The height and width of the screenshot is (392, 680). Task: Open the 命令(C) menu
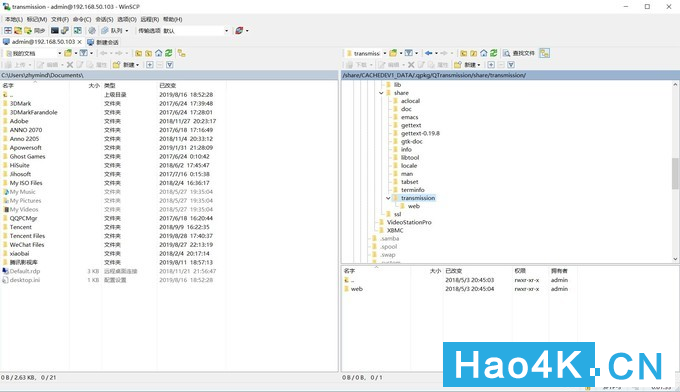(82, 19)
